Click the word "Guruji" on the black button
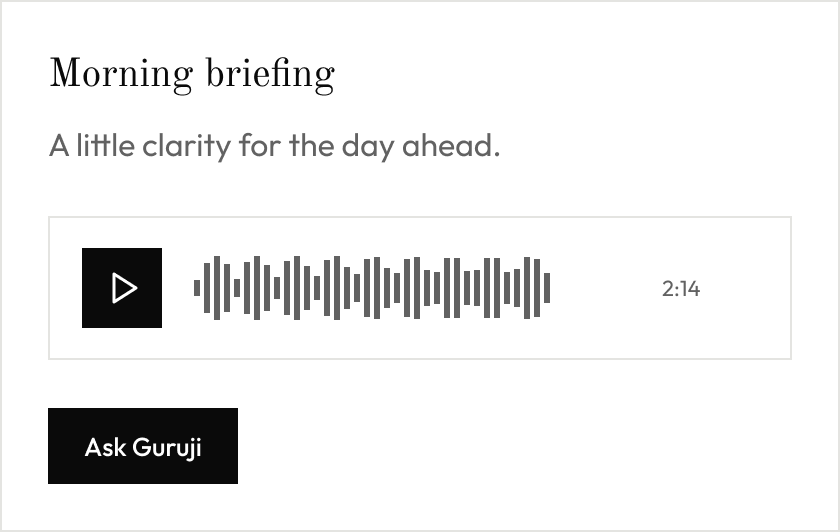Viewport: 840px width, 532px height. click(167, 447)
